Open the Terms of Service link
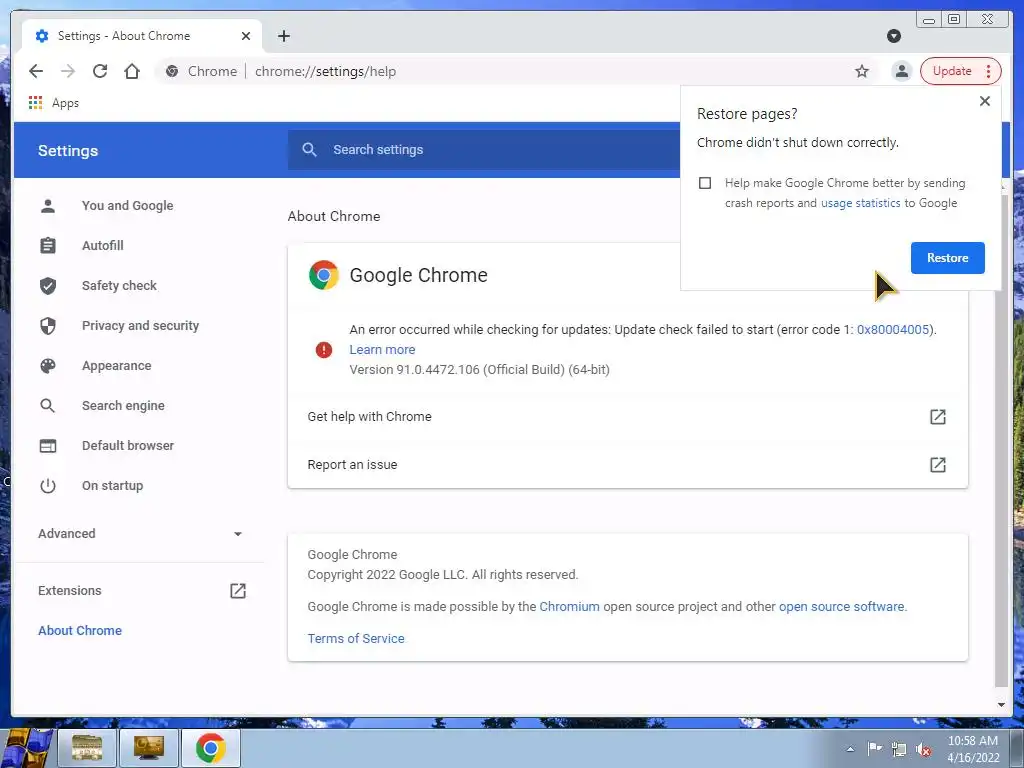This screenshot has height=768, width=1024. pyautogui.click(x=356, y=638)
